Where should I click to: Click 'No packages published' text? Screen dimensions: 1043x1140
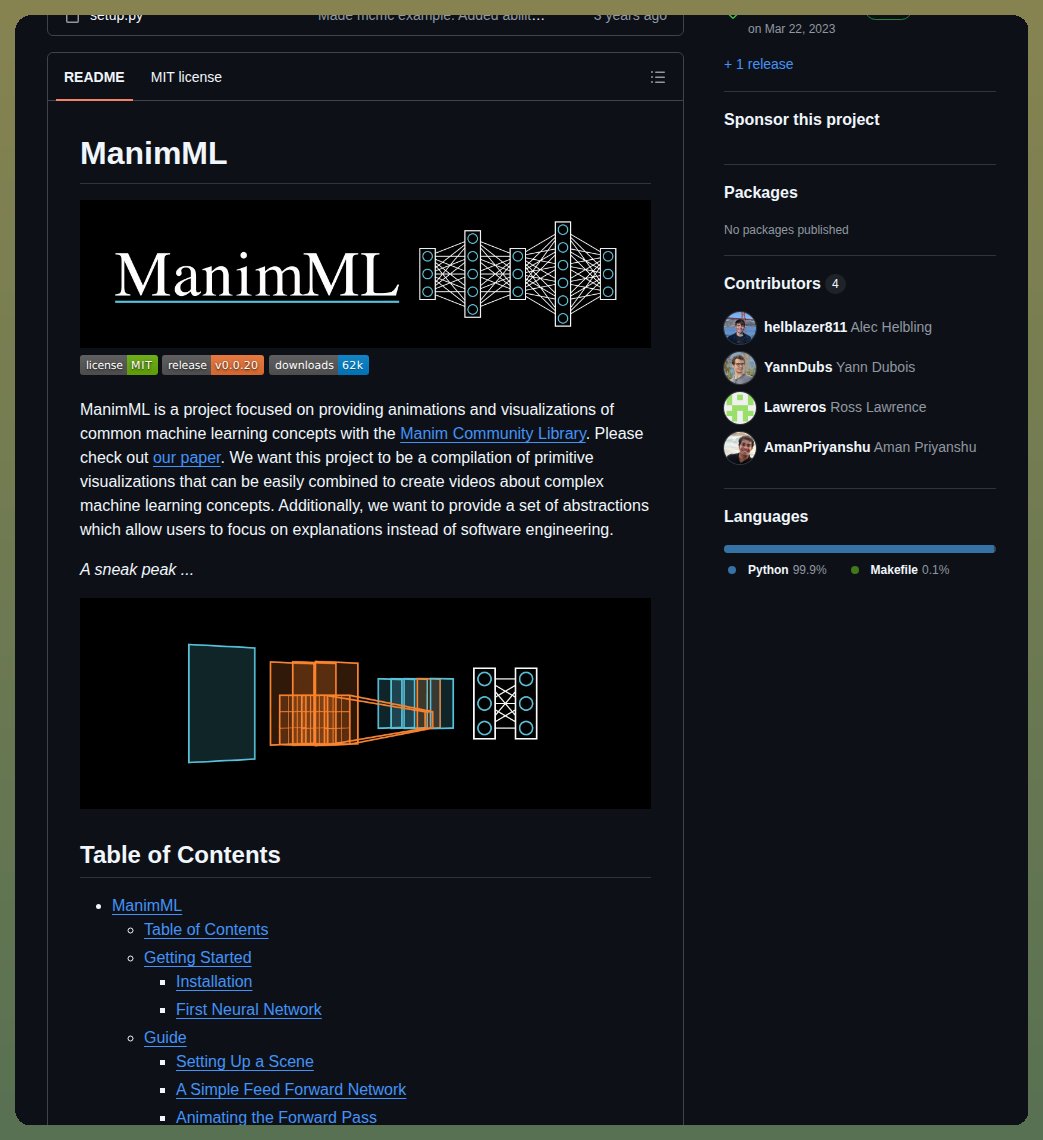786,230
